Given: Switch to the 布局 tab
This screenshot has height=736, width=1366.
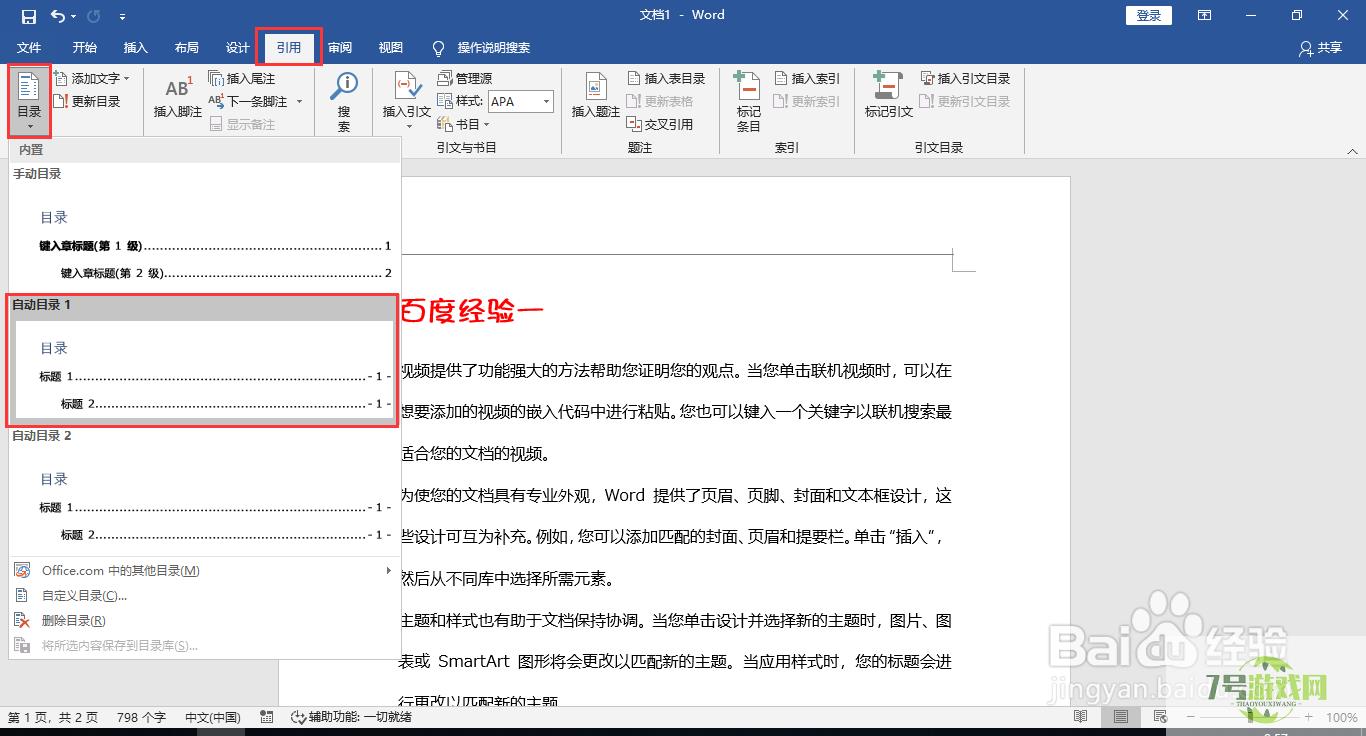Looking at the screenshot, I should click(x=186, y=48).
